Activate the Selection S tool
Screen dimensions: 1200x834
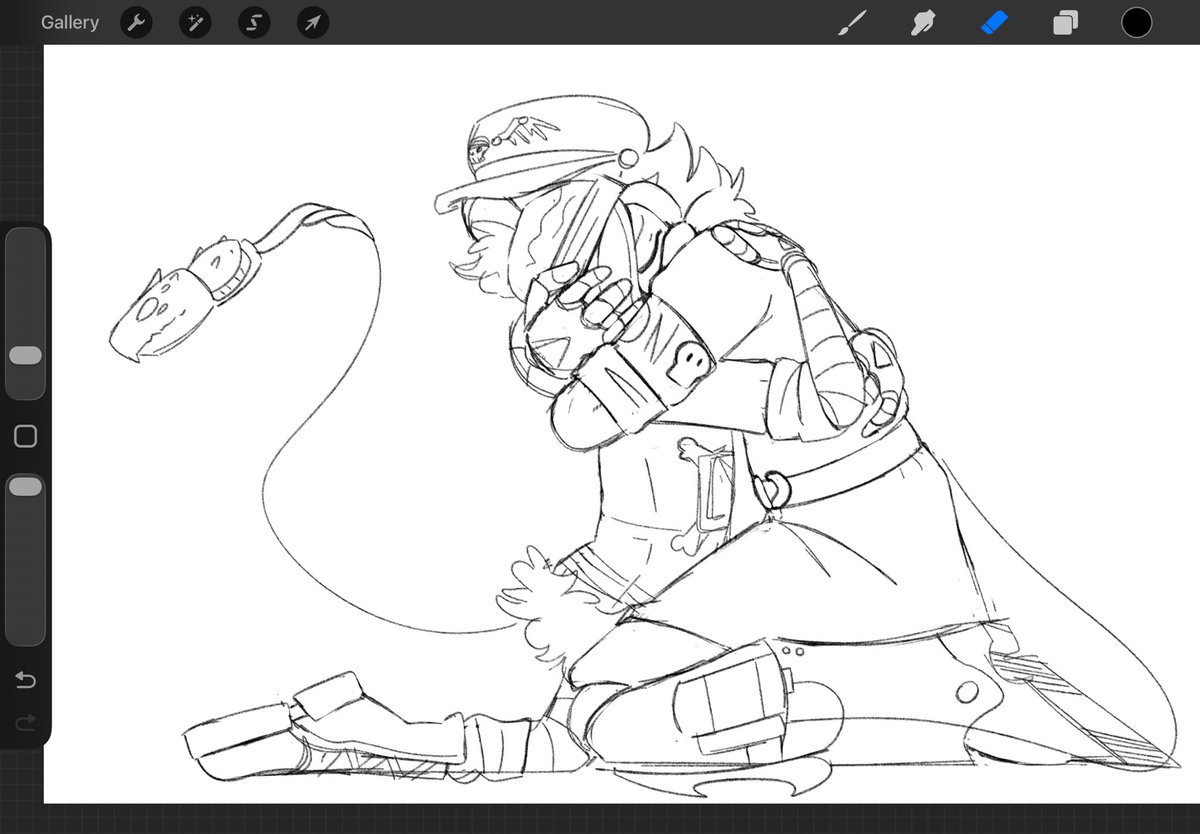point(254,22)
